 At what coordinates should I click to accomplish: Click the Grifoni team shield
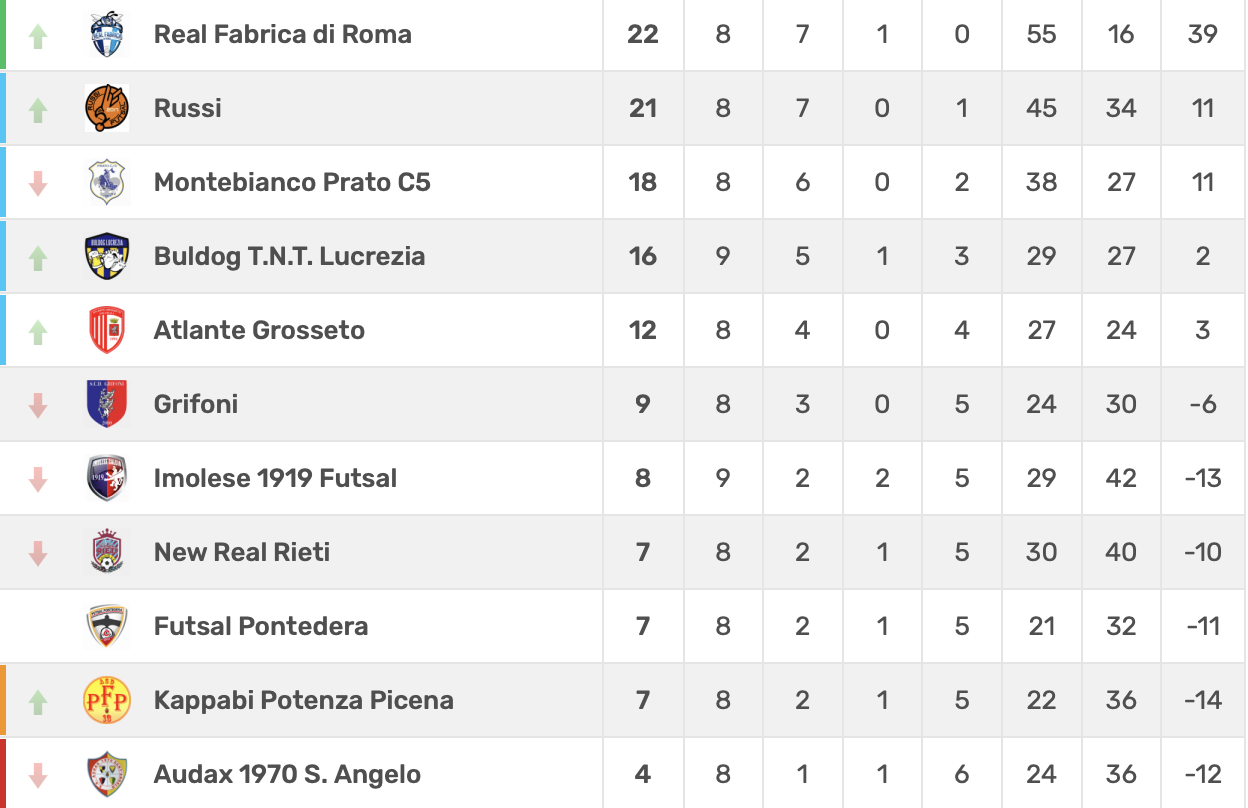106,404
